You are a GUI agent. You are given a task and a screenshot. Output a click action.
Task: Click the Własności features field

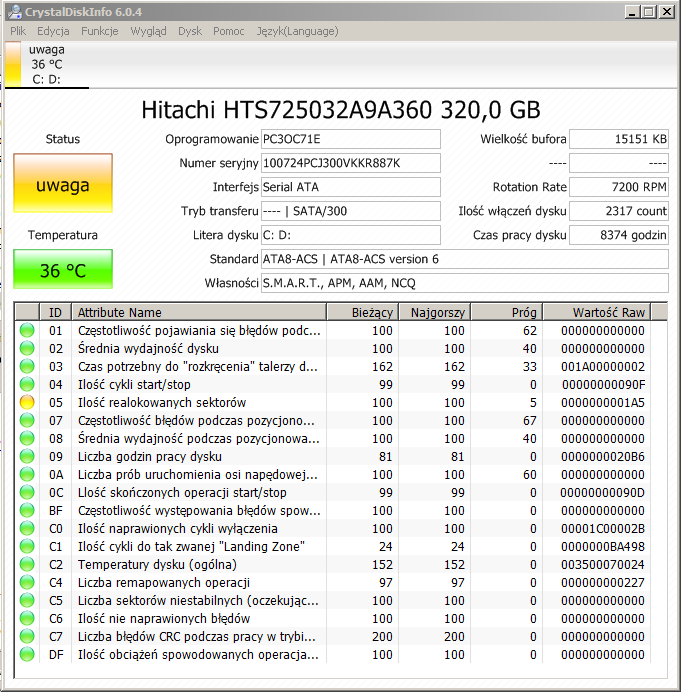pyautogui.click(x=465, y=283)
